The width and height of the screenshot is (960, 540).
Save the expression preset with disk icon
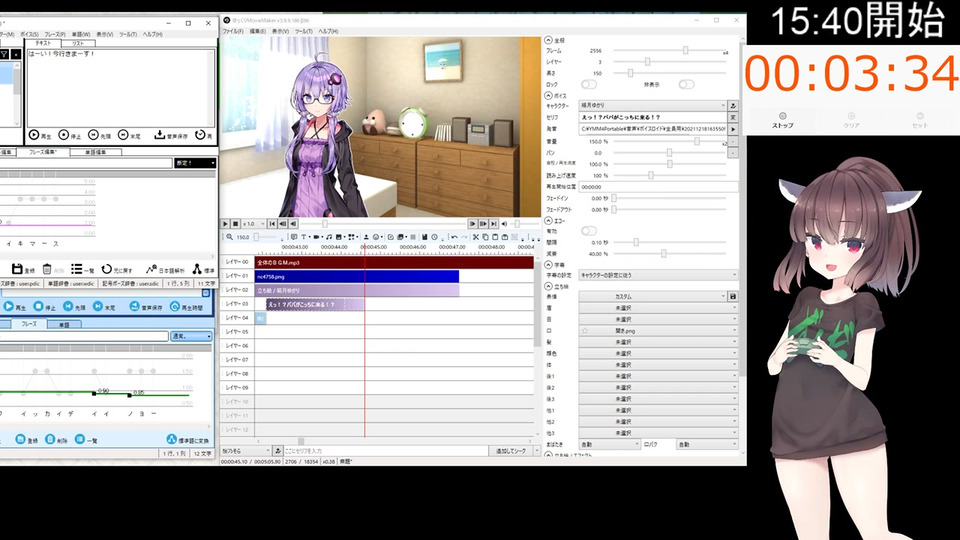(x=733, y=296)
